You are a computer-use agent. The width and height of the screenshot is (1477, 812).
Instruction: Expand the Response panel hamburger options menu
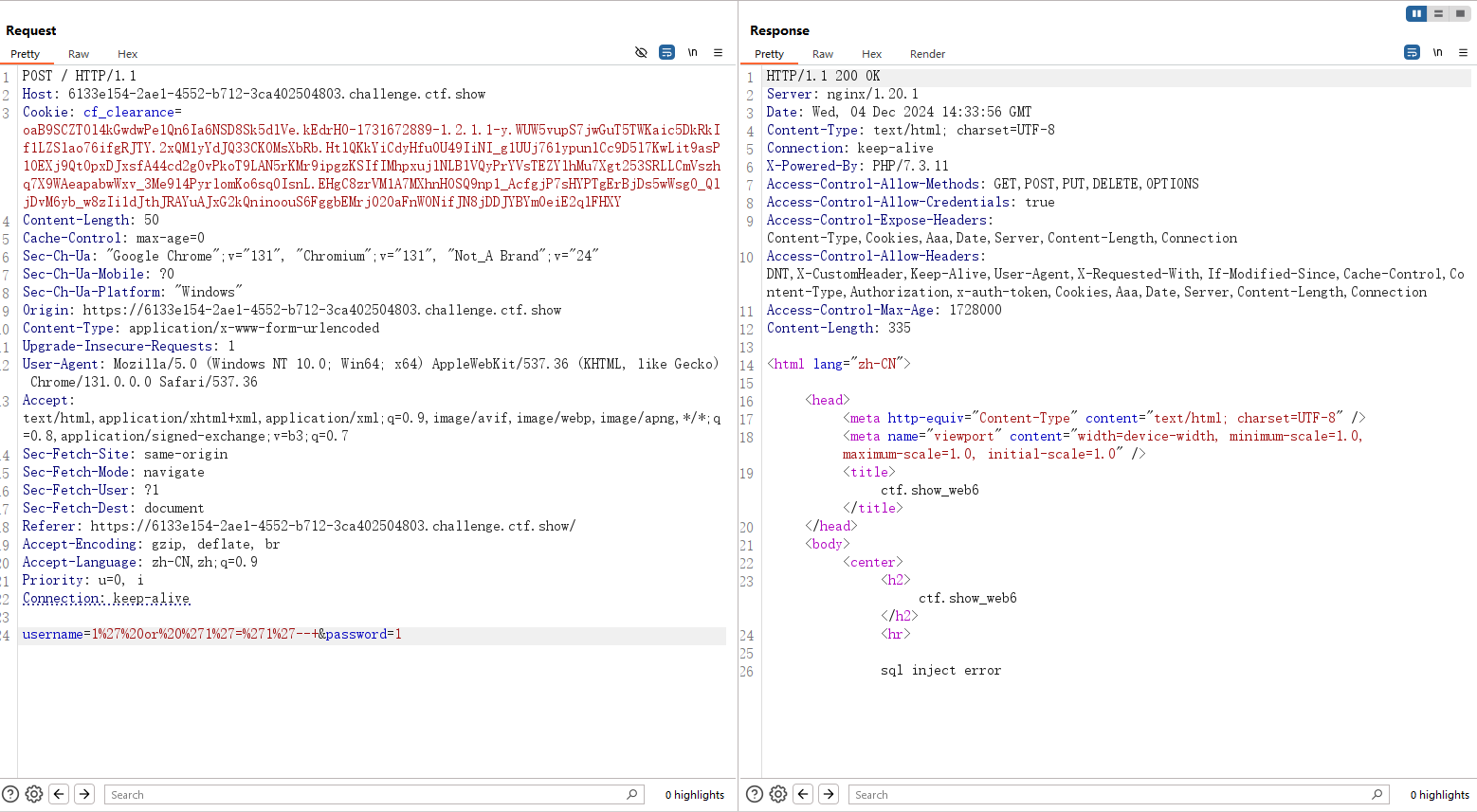[1463, 53]
